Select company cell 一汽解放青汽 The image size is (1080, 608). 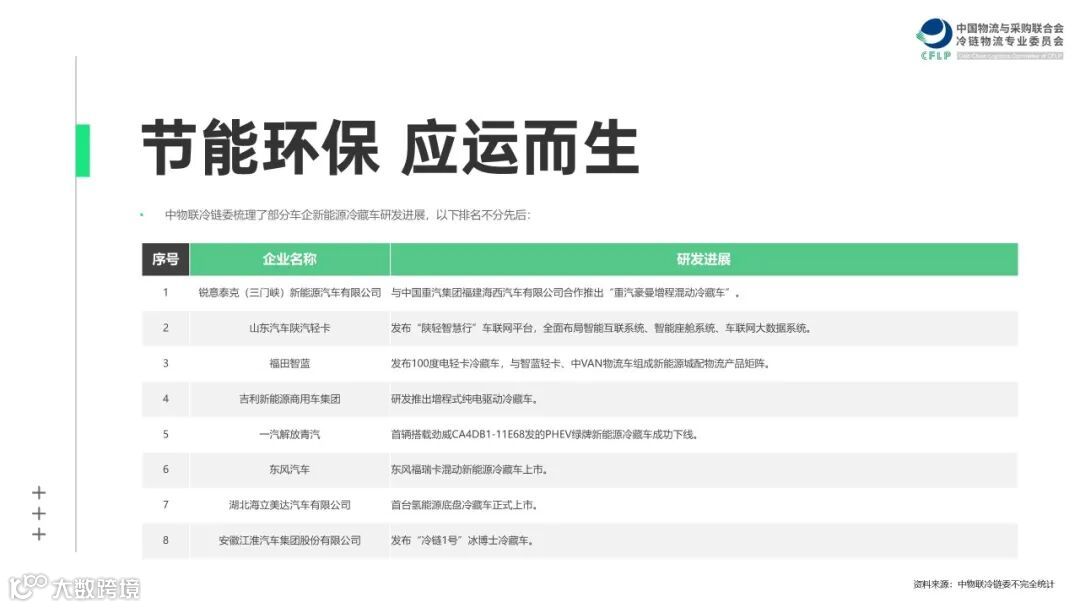289,434
